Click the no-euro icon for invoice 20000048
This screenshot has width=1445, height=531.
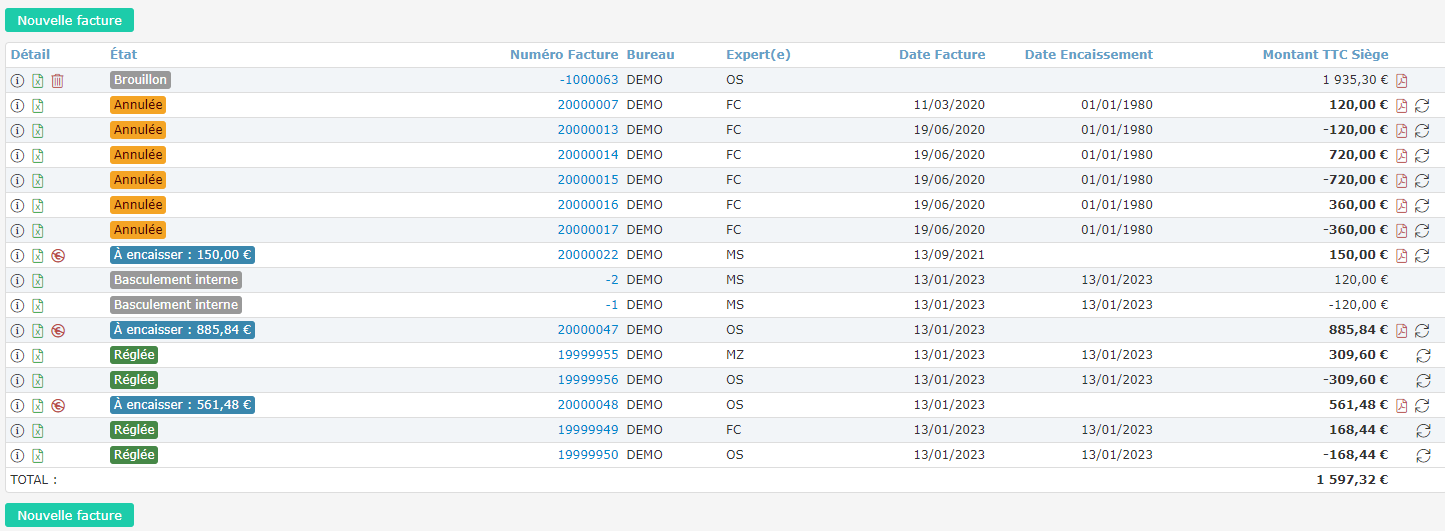click(x=57, y=405)
